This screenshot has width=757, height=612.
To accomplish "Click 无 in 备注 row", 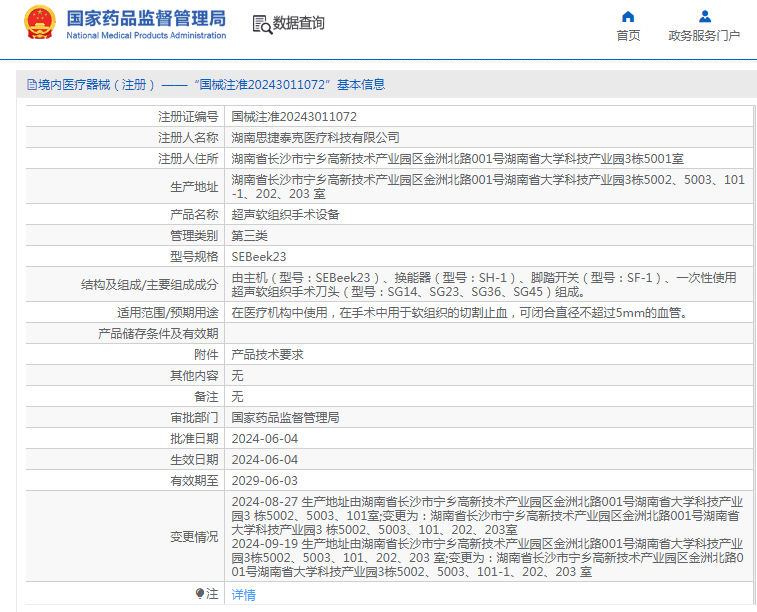I will click(x=238, y=397).
